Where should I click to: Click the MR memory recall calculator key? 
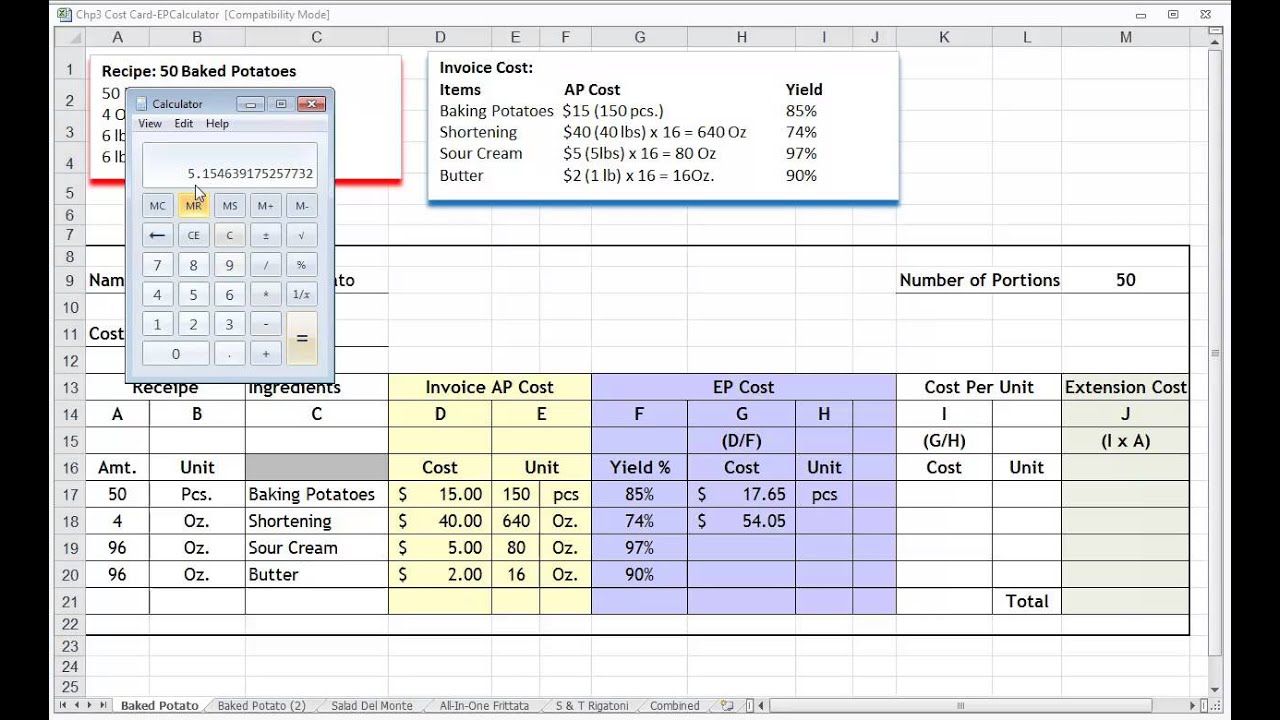[x=193, y=206]
